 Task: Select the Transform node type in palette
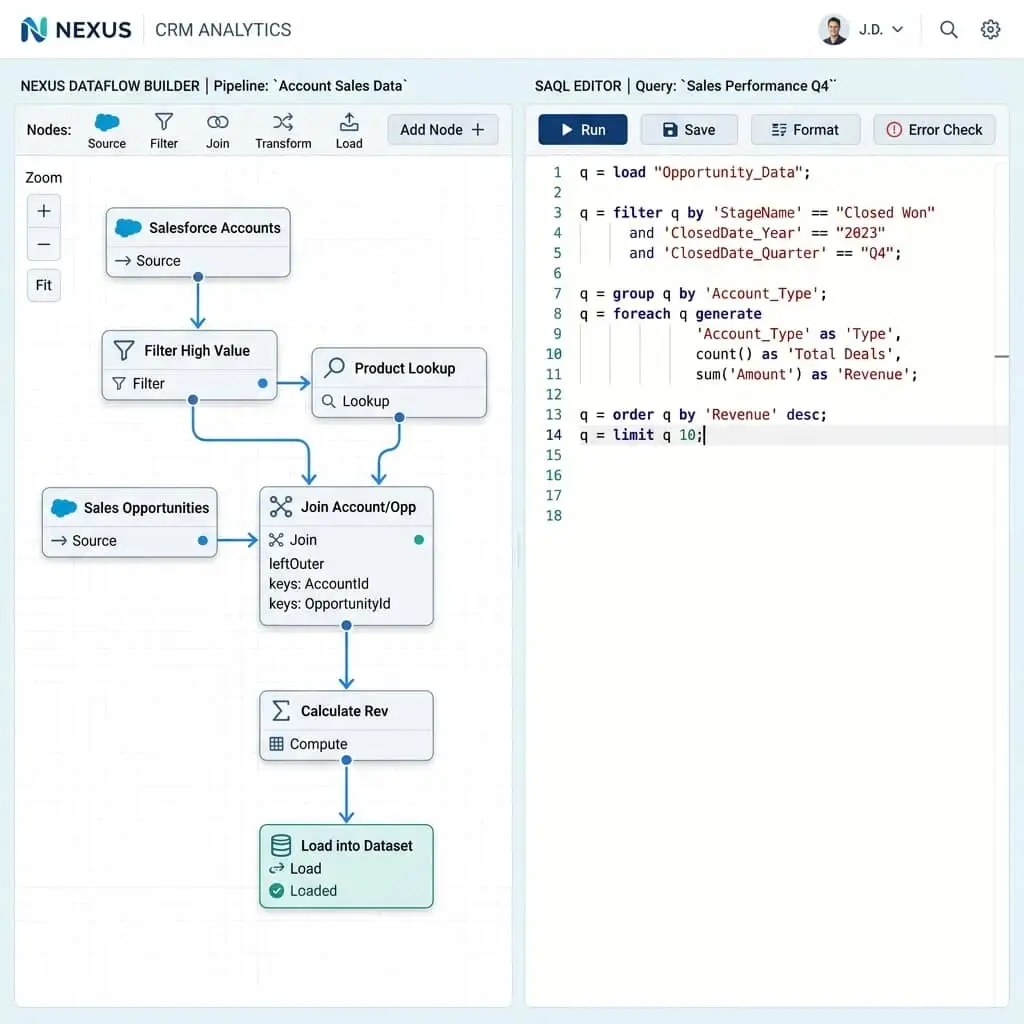tap(283, 131)
